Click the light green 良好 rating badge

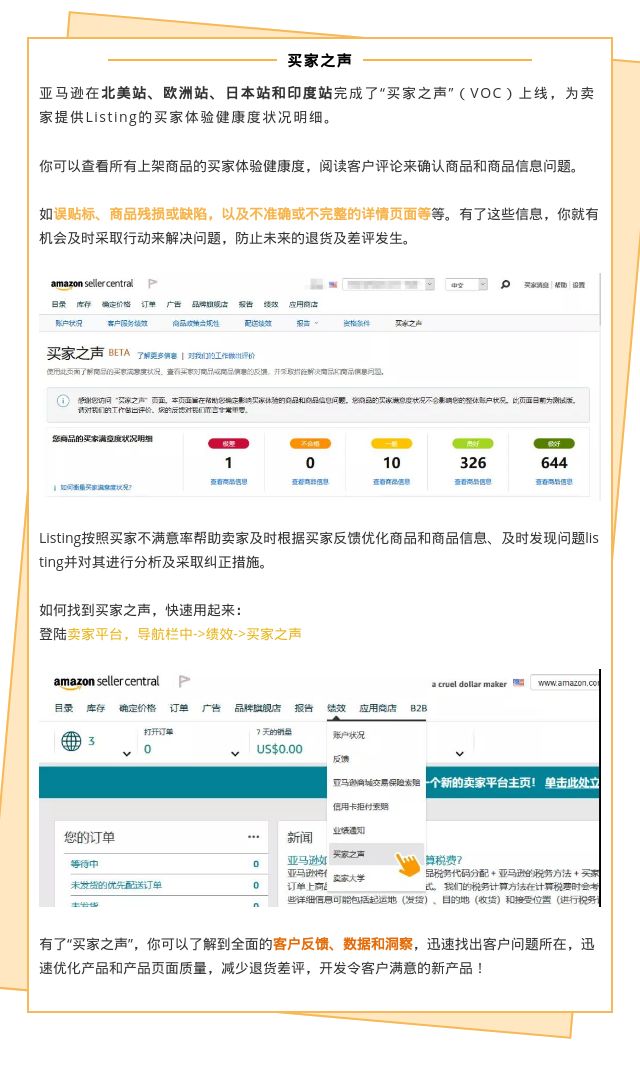pyautogui.click(x=473, y=444)
